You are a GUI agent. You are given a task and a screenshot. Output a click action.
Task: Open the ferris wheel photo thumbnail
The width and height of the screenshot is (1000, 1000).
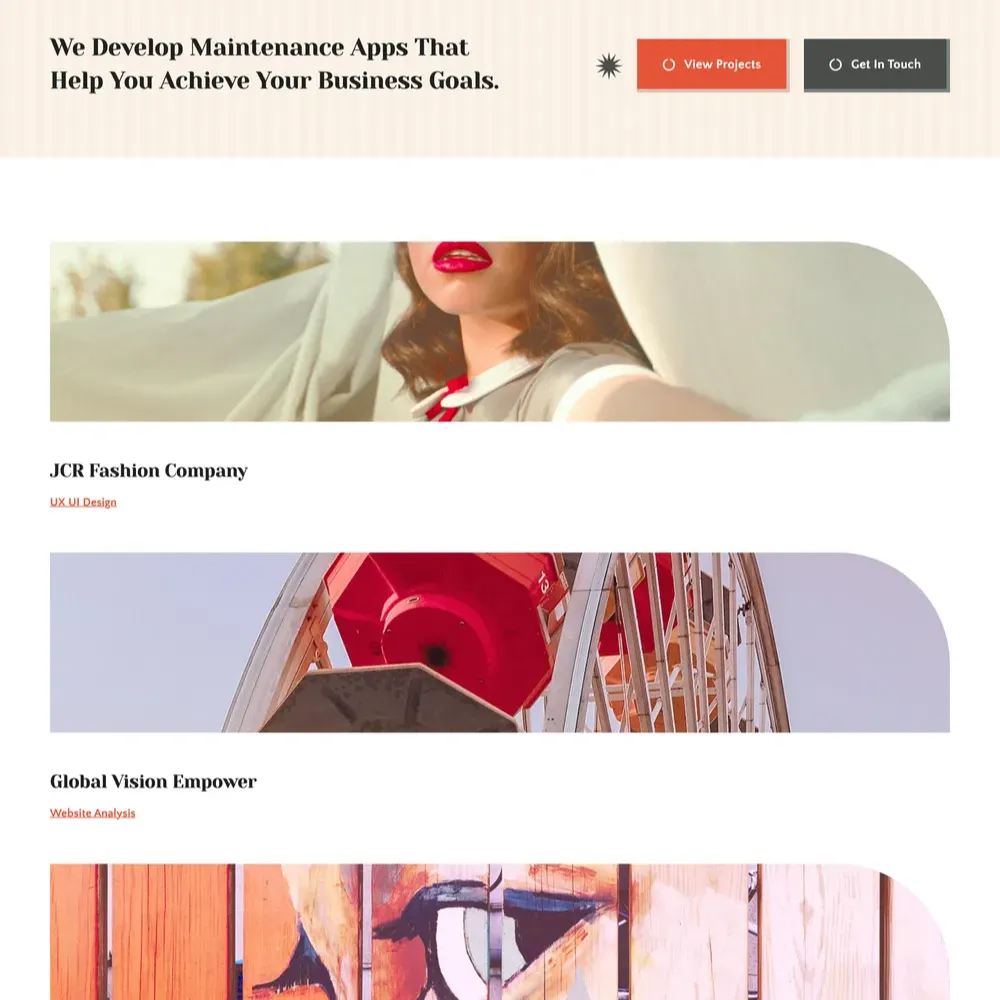click(499, 642)
